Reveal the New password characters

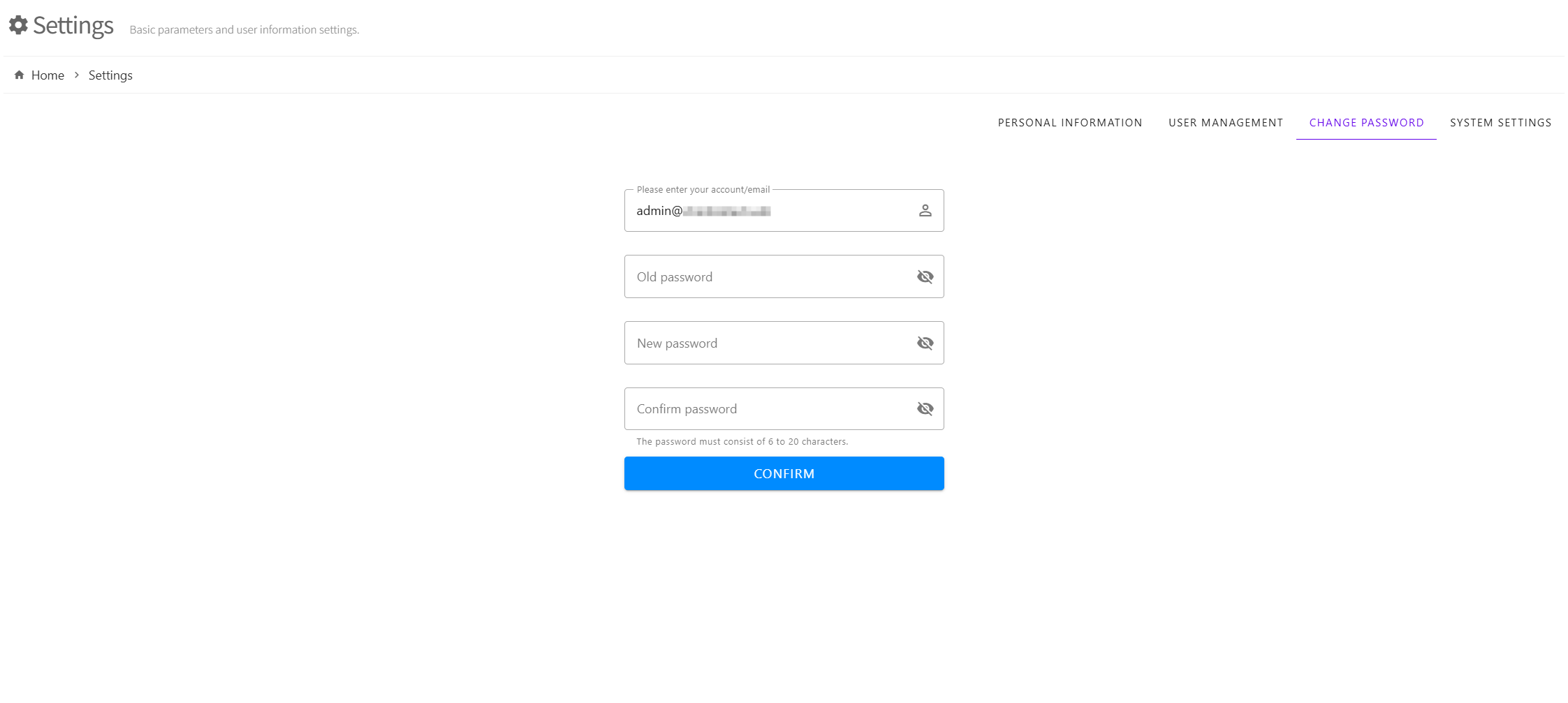click(x=925, y=343)
